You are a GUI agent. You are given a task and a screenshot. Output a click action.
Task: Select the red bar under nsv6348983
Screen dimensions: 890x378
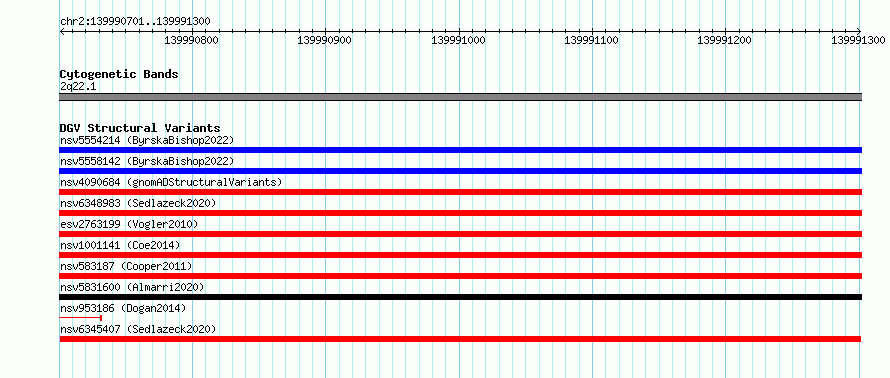(x=460, y=213)
